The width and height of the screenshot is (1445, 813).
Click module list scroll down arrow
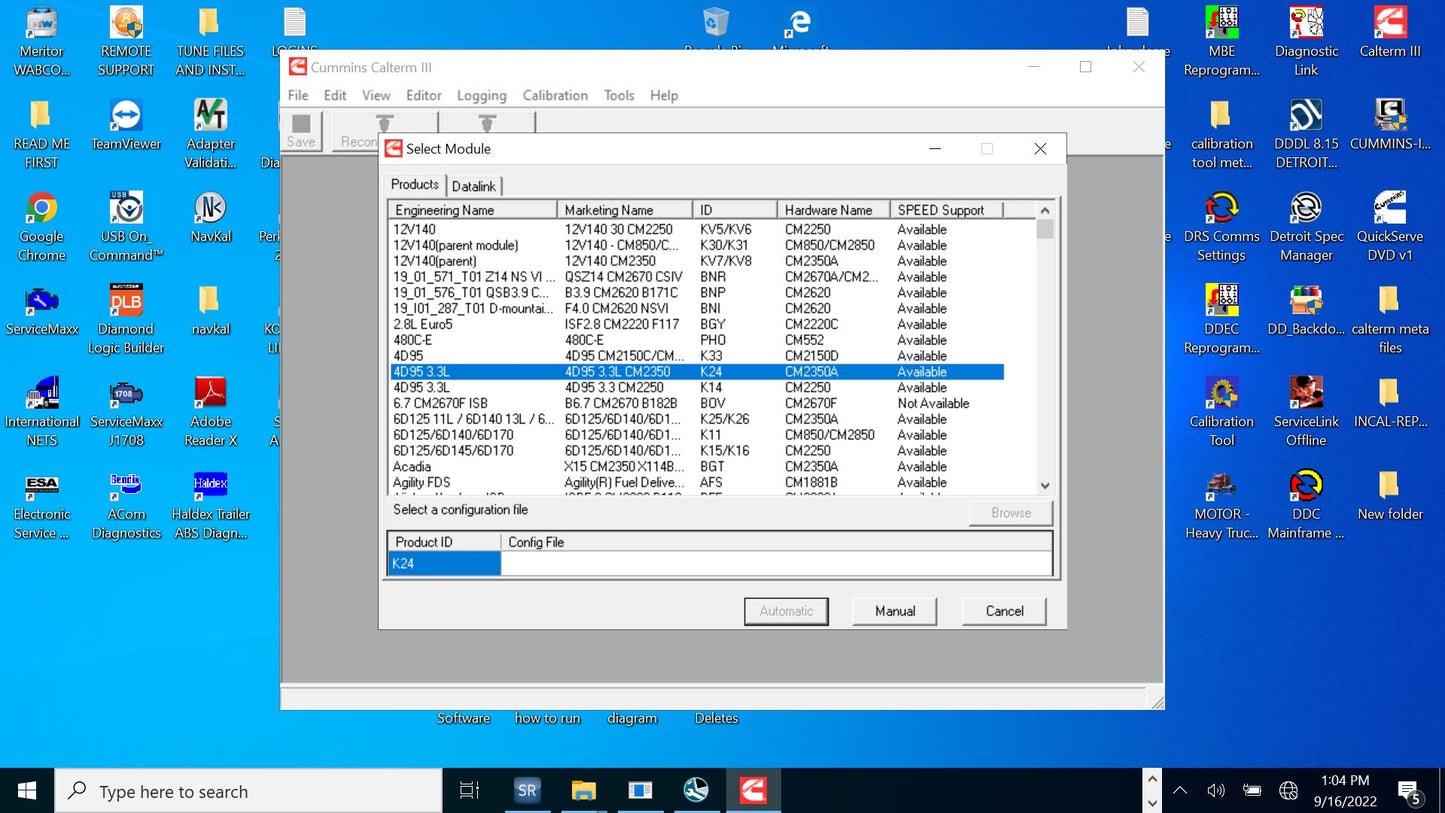pyautogui.click(x=1045, y=486)
